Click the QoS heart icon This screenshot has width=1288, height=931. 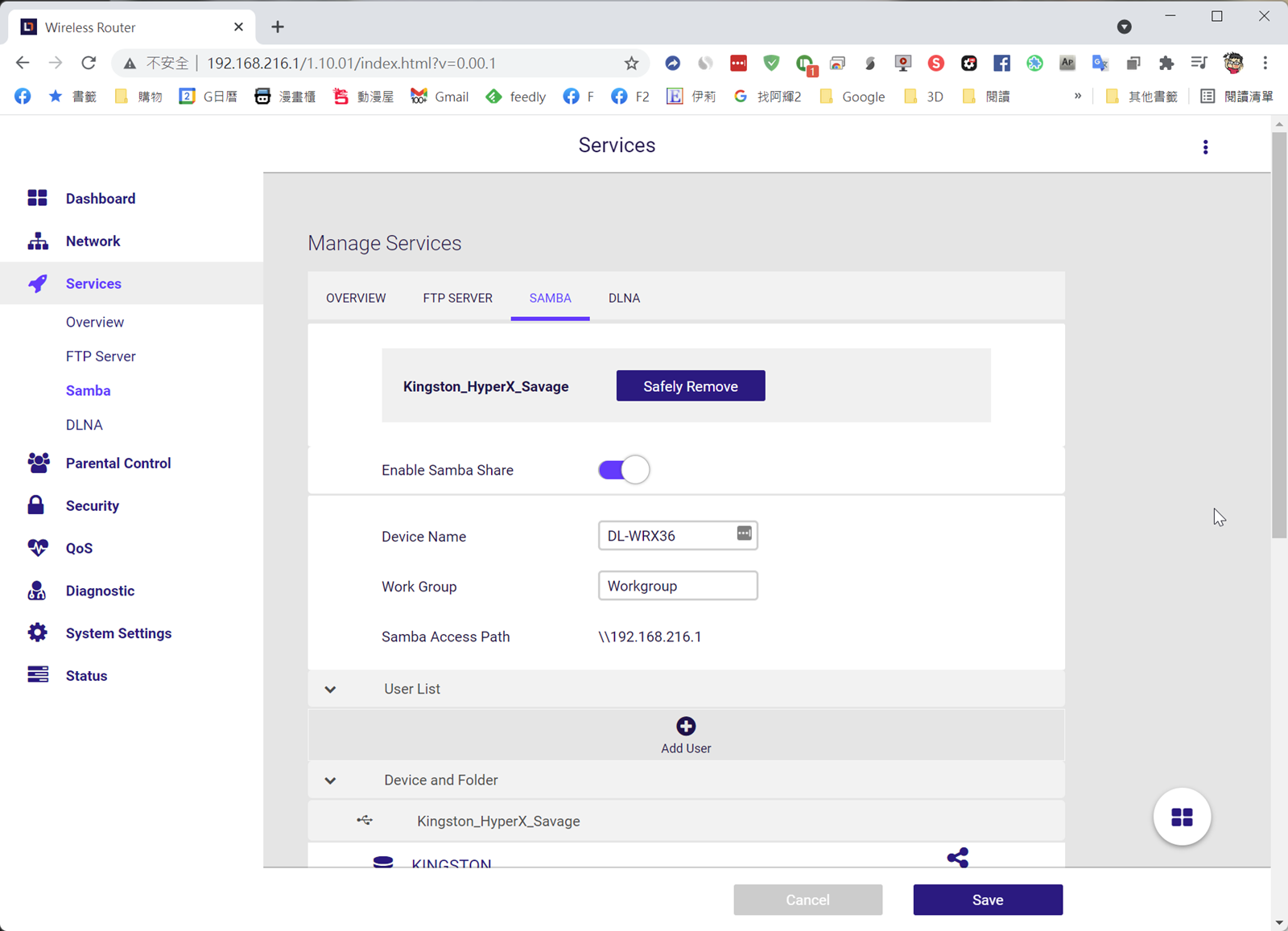click(37, 548)
